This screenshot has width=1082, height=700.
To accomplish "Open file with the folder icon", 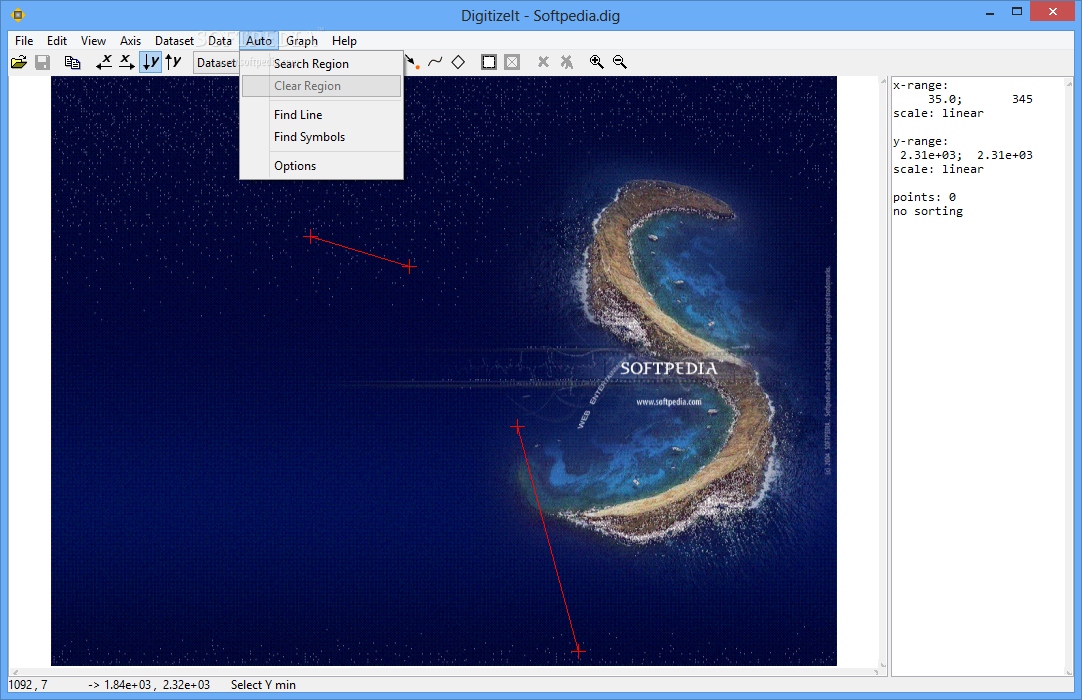I will (x=19, y=62).
